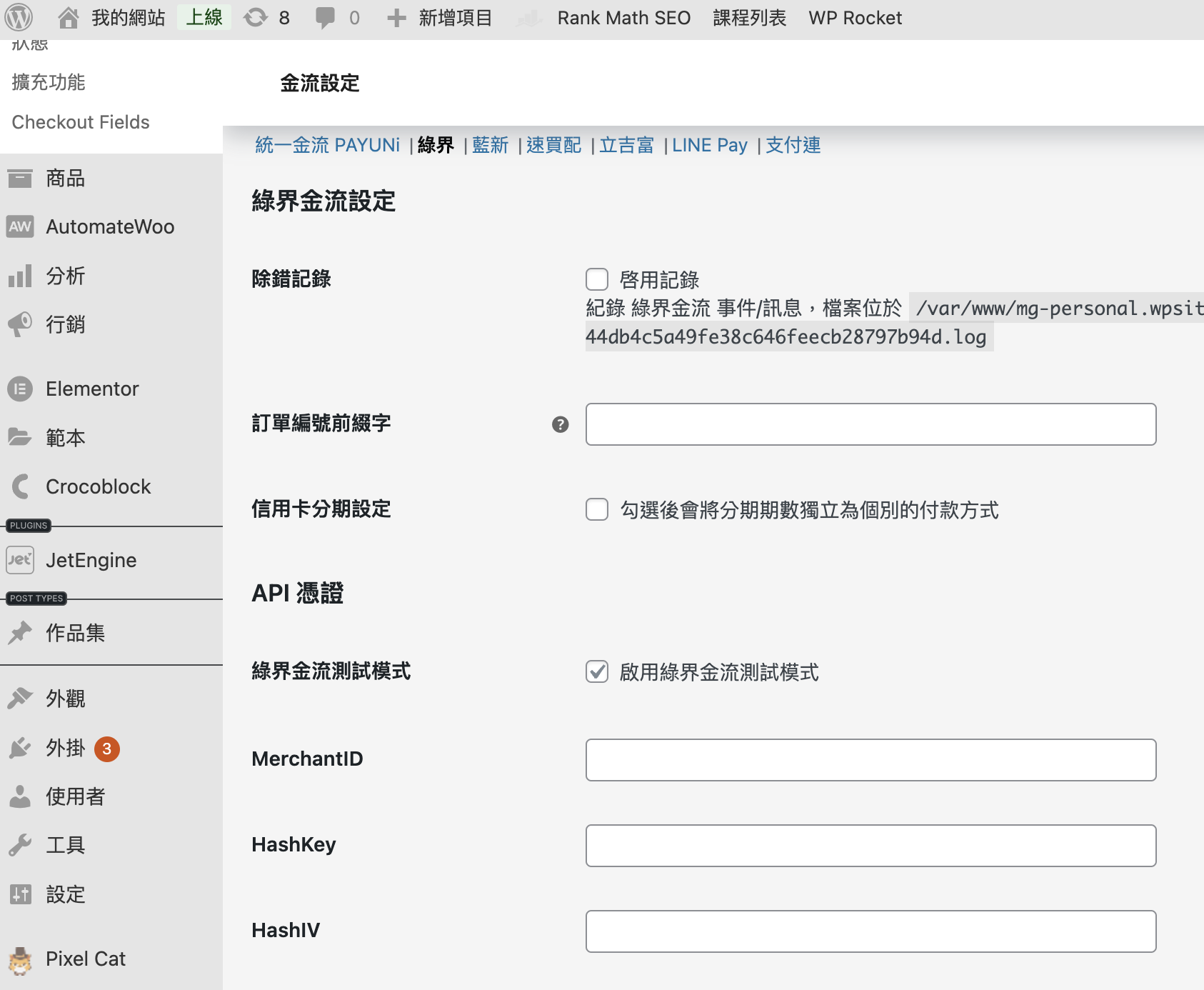Visit the site via 上線 link

tap(204, 17)
